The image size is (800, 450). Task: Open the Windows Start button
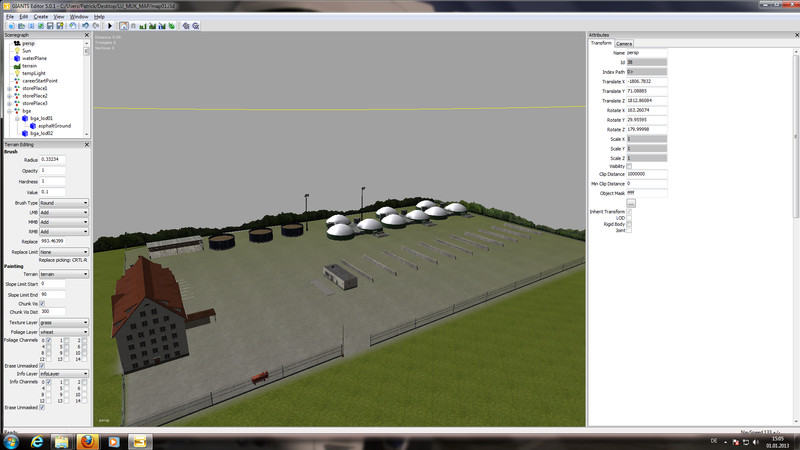point(11,441)
